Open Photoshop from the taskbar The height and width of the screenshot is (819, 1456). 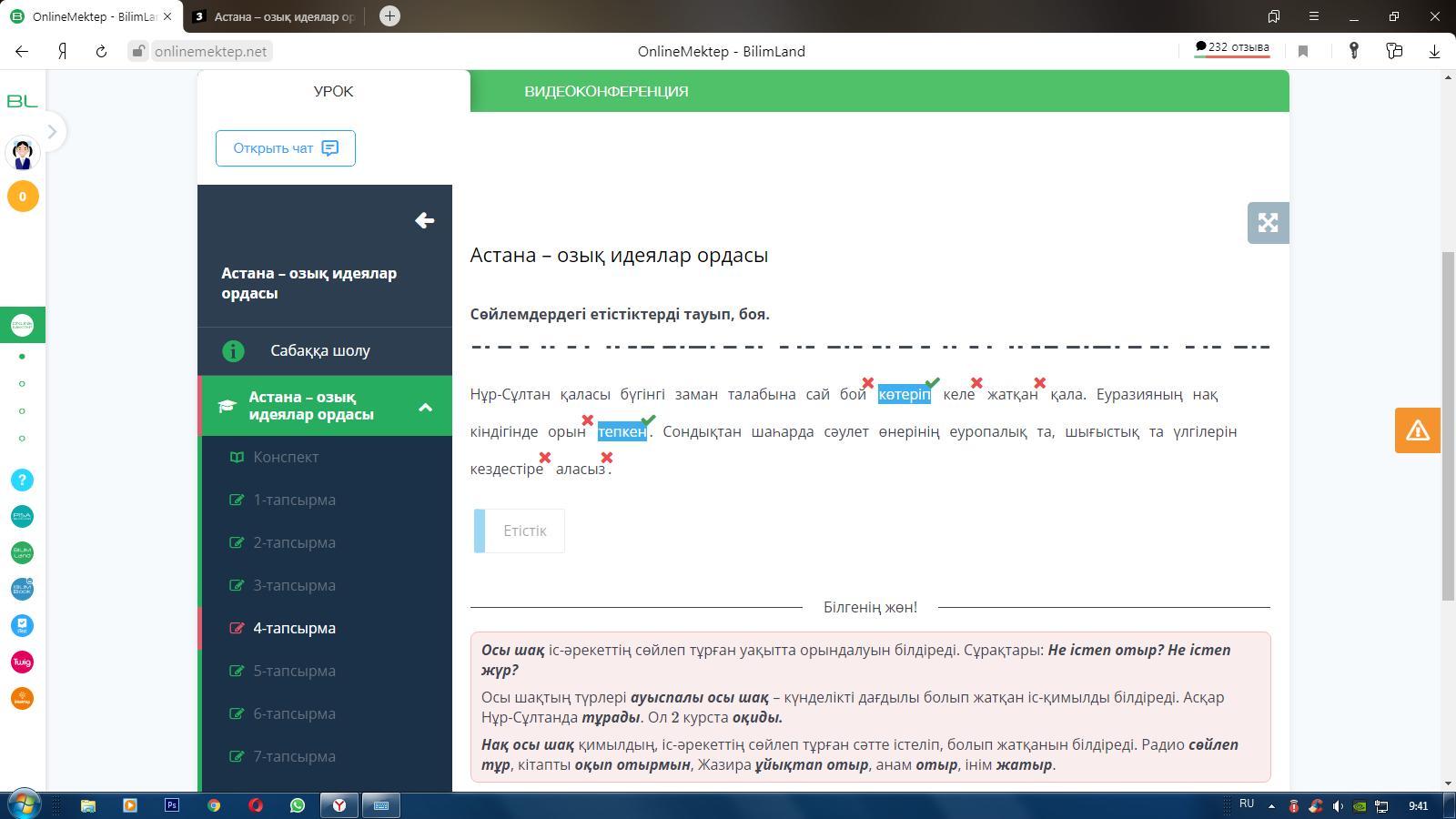click(172, 805)
